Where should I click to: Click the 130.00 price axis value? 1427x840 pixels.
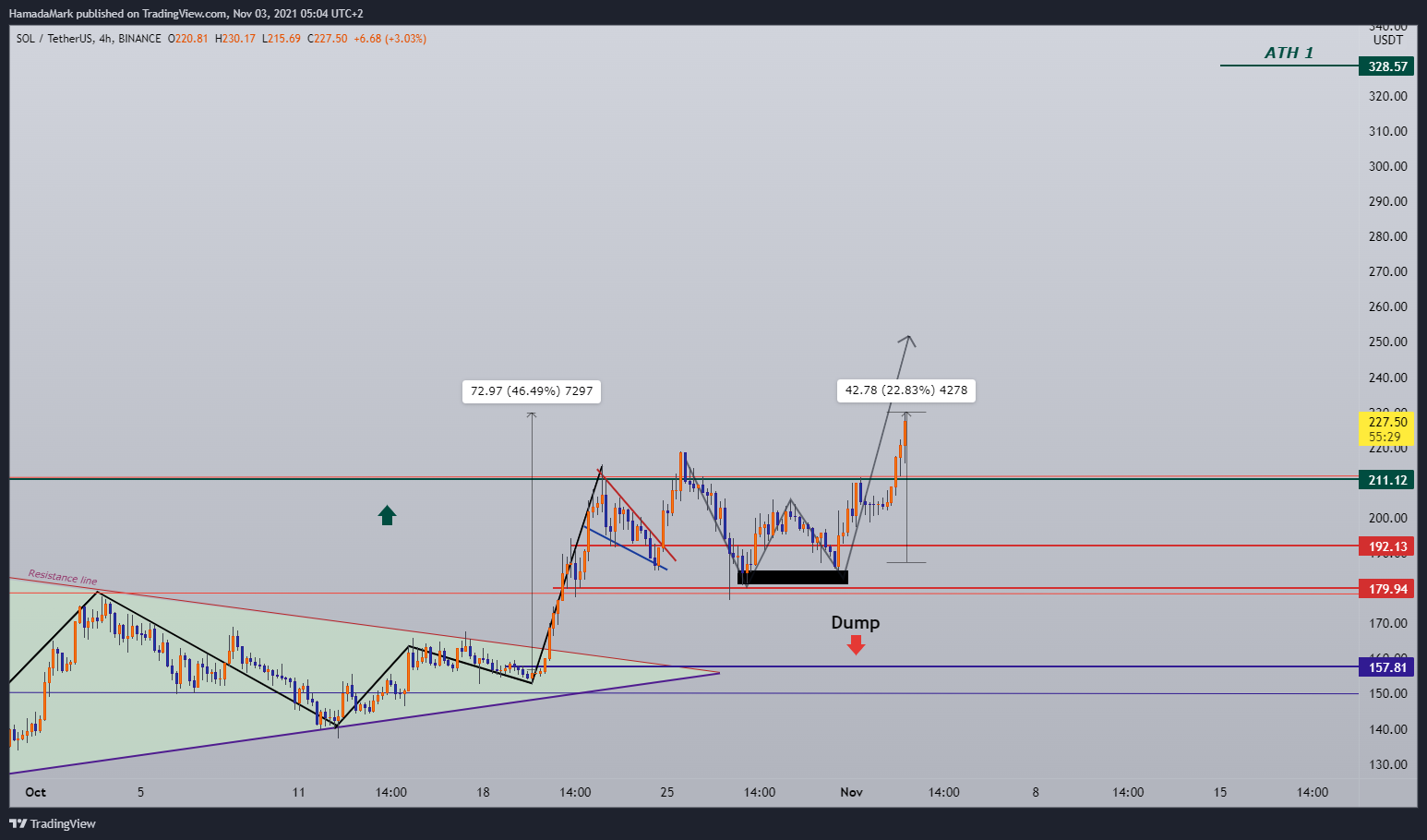point(1387,764)
